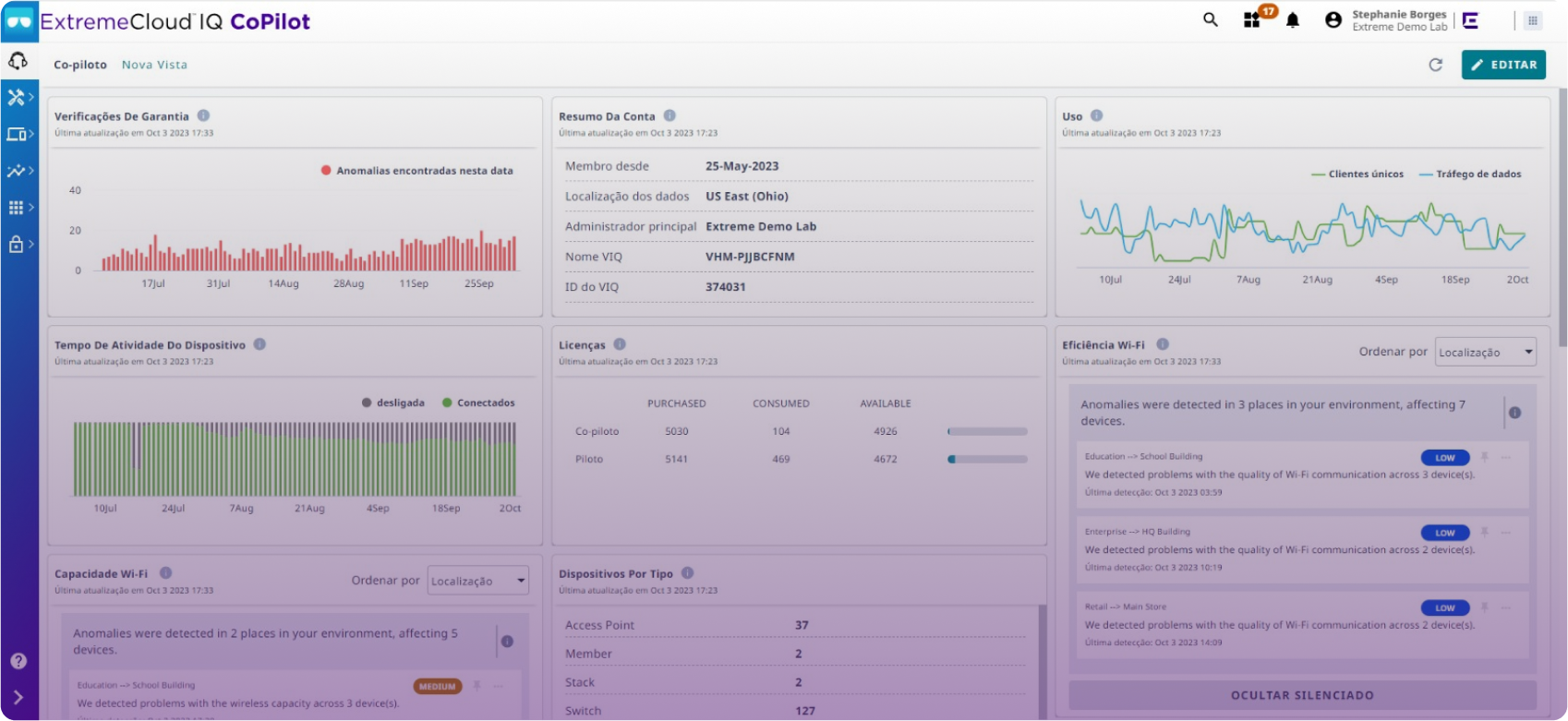Pin the Education capacity anomaly marked MEDIUM
Screen dimensions: 1568x721
coord(477,686)
